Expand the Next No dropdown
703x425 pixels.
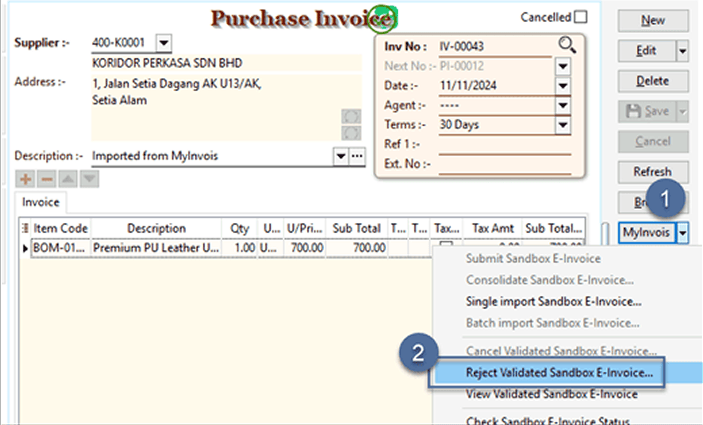tap(563, 66)
